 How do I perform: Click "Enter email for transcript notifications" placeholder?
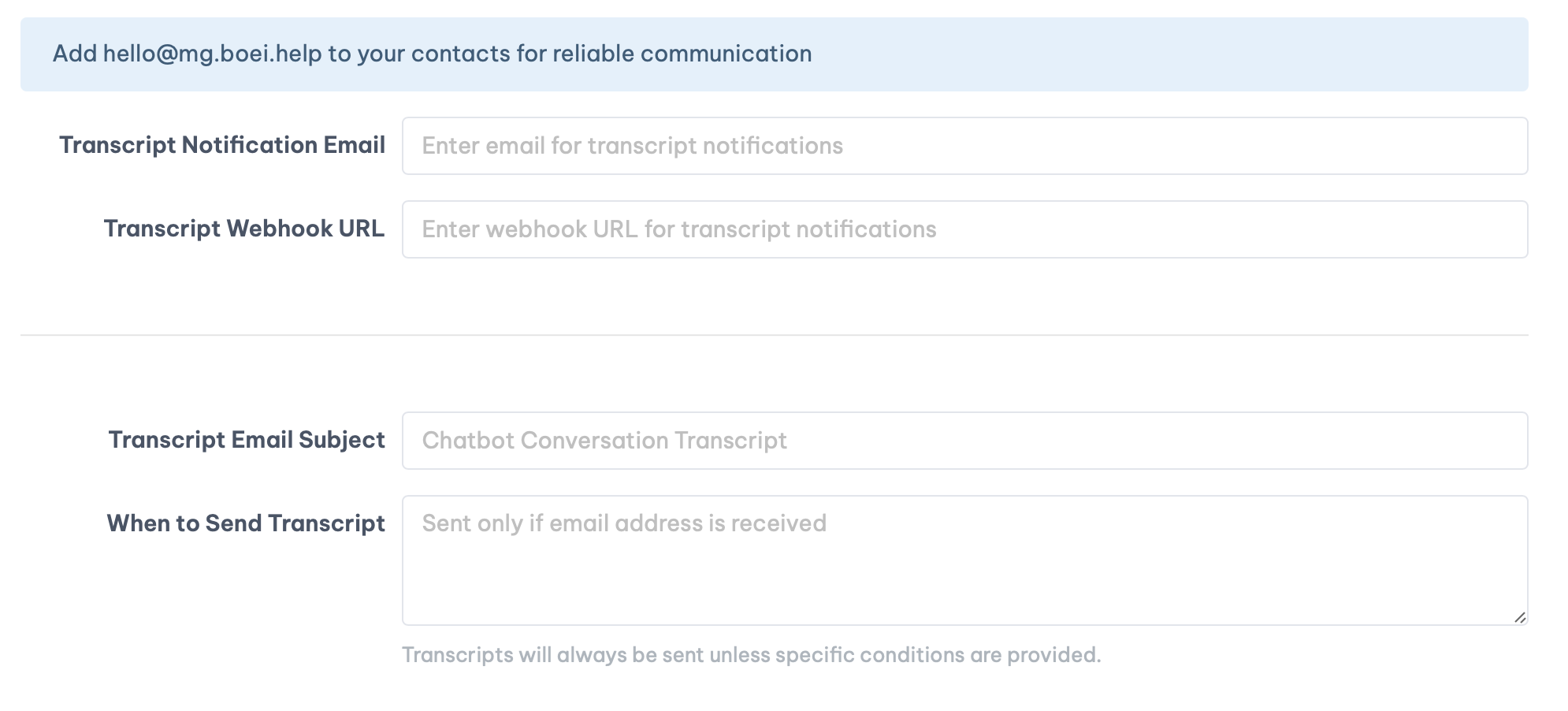click(632, 146)
